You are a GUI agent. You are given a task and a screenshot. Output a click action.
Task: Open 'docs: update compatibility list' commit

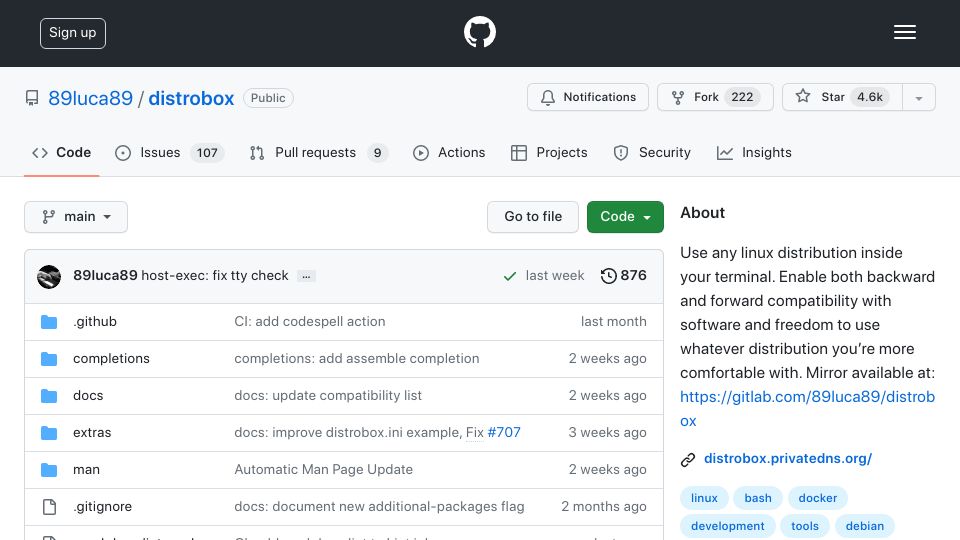[x=328, y=396]
